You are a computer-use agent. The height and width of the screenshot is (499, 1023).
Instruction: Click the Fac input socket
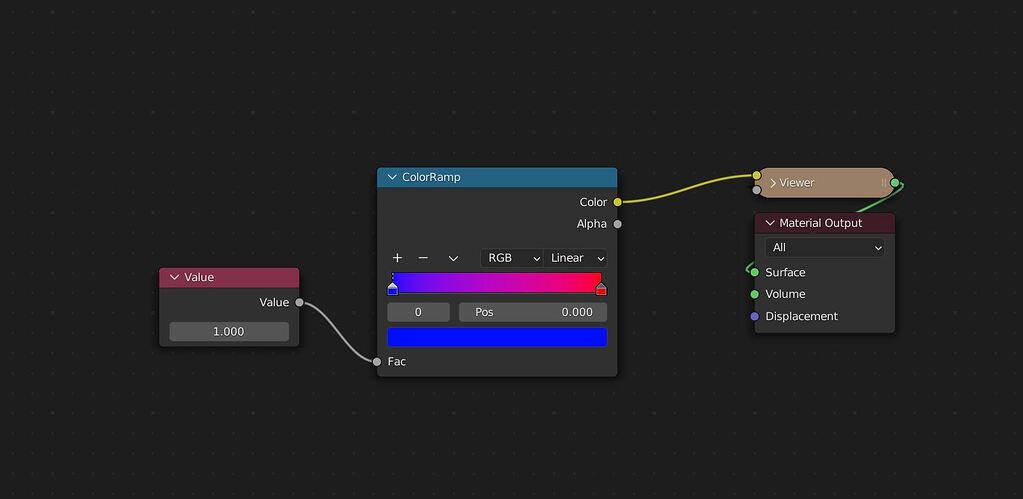click(377, 361)
